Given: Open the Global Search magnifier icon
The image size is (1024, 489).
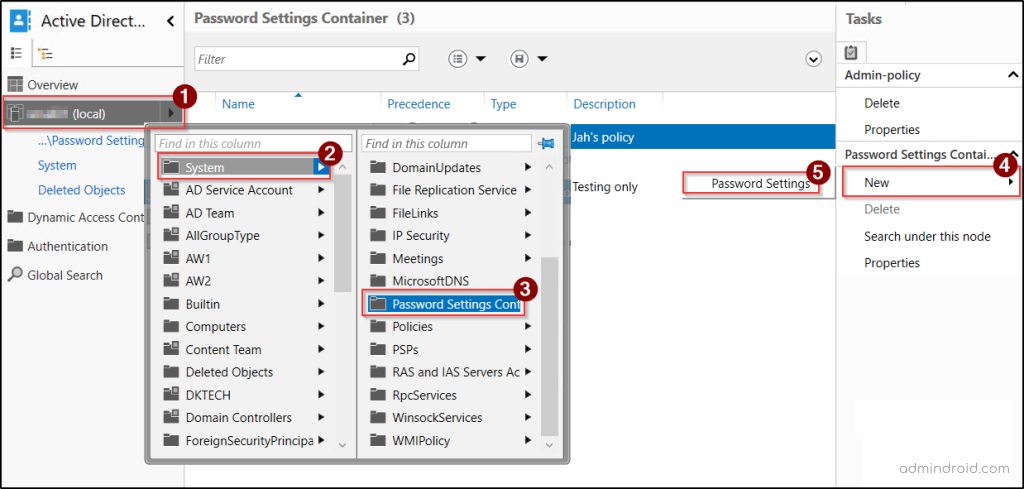Looking at the screenshot, I should [x=15, y=275].
